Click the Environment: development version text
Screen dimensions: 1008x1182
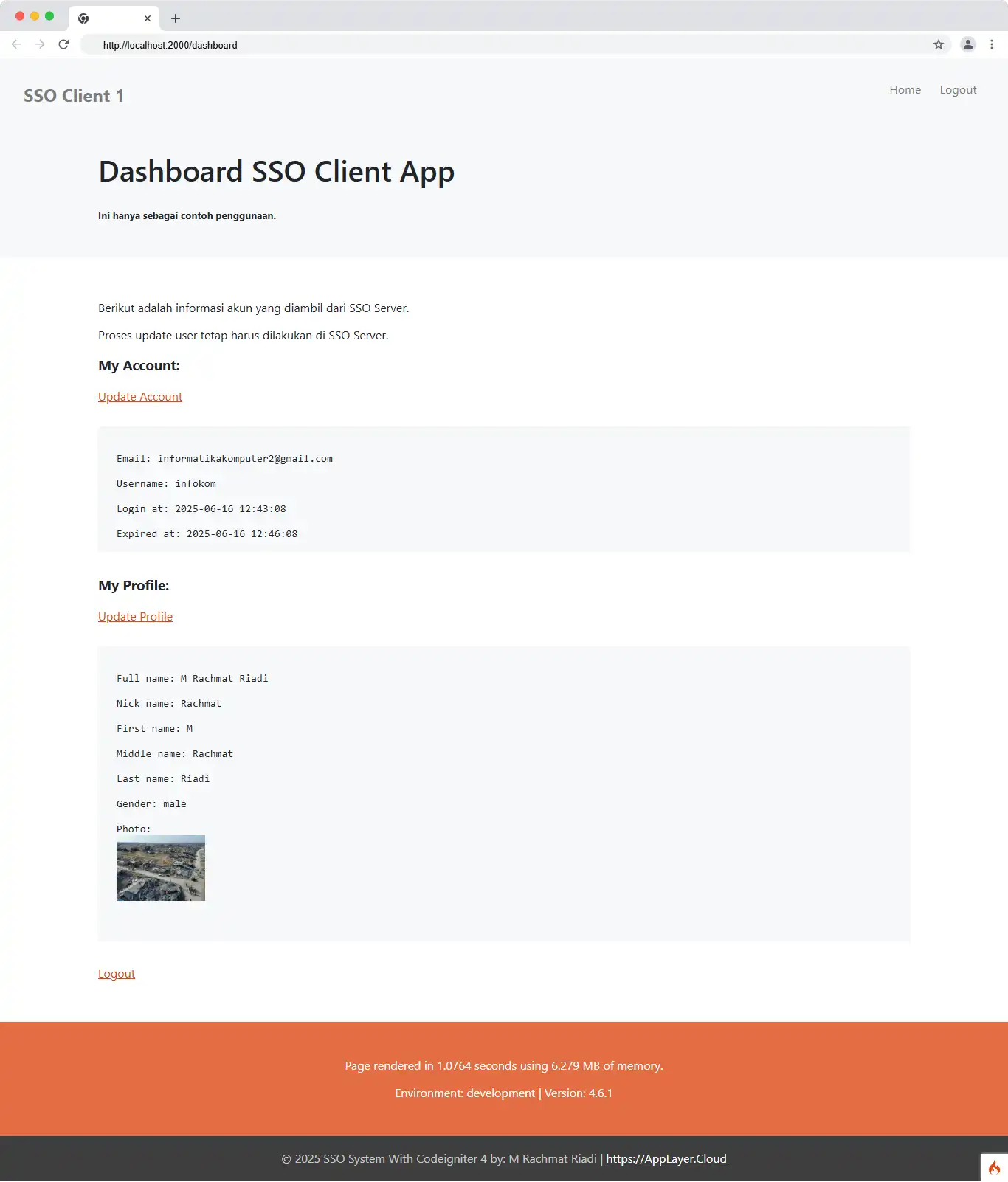504,1093
